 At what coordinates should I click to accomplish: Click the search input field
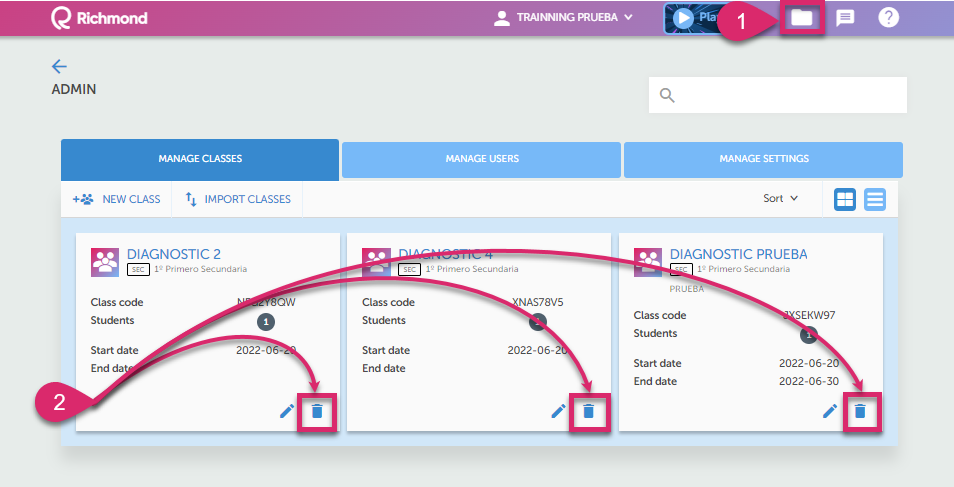(790, 95)
